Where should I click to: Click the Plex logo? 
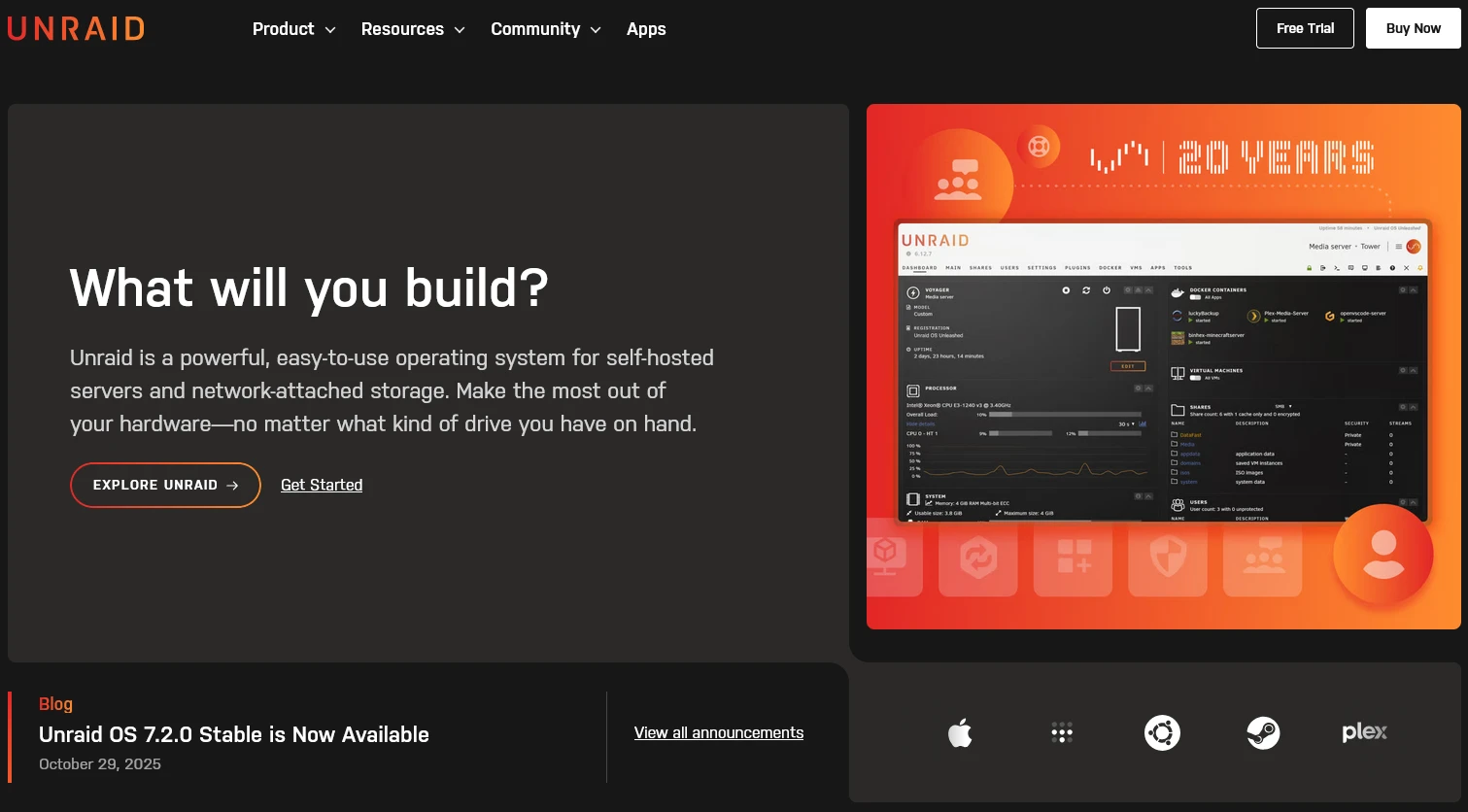[1364, 732]
